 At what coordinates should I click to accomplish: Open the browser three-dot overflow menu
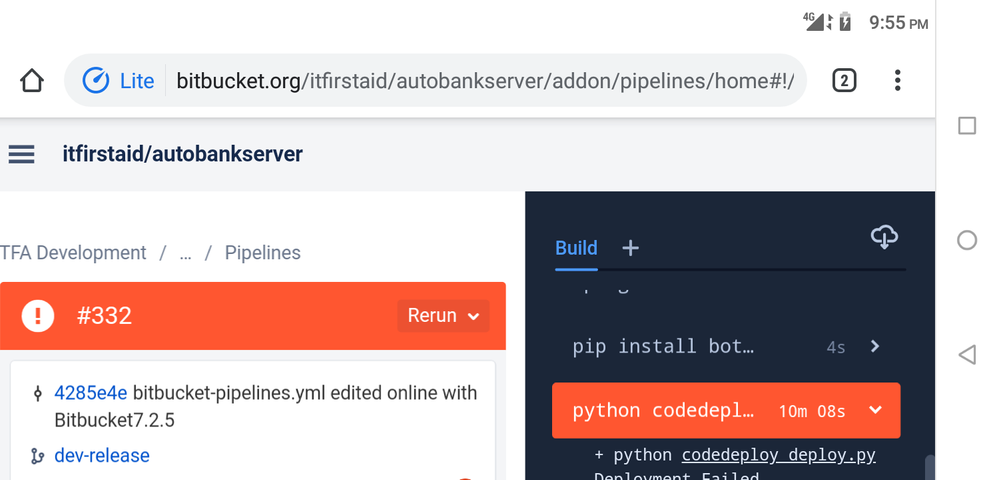pos(897,80)
